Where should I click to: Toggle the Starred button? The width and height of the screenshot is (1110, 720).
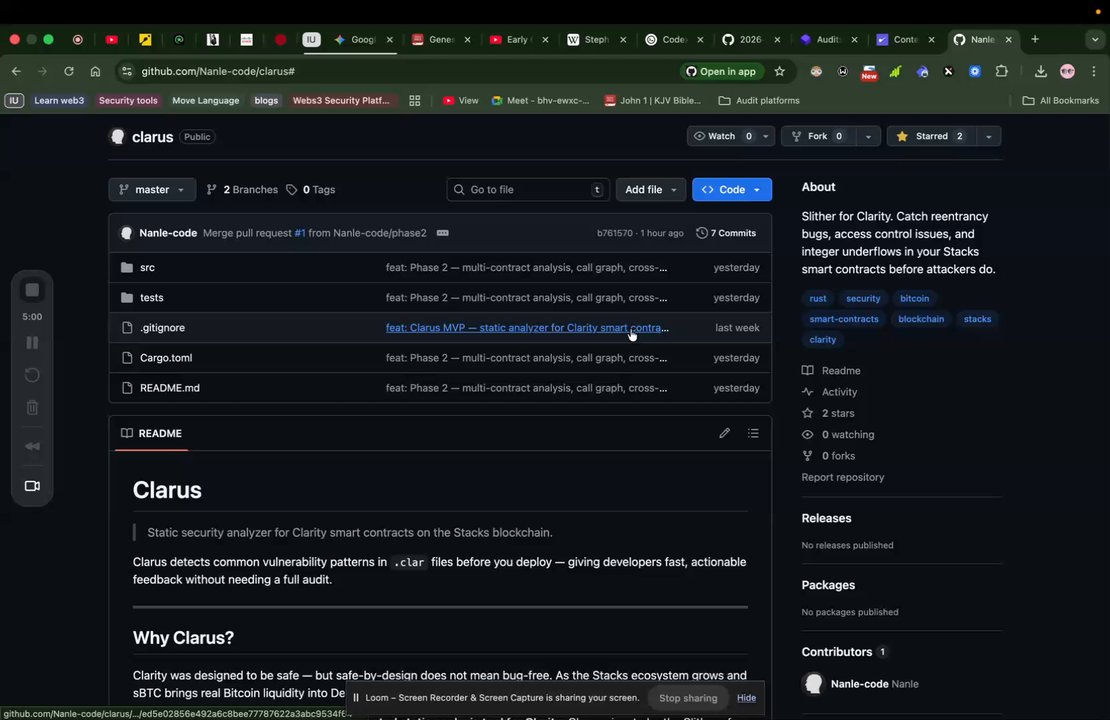930,137
